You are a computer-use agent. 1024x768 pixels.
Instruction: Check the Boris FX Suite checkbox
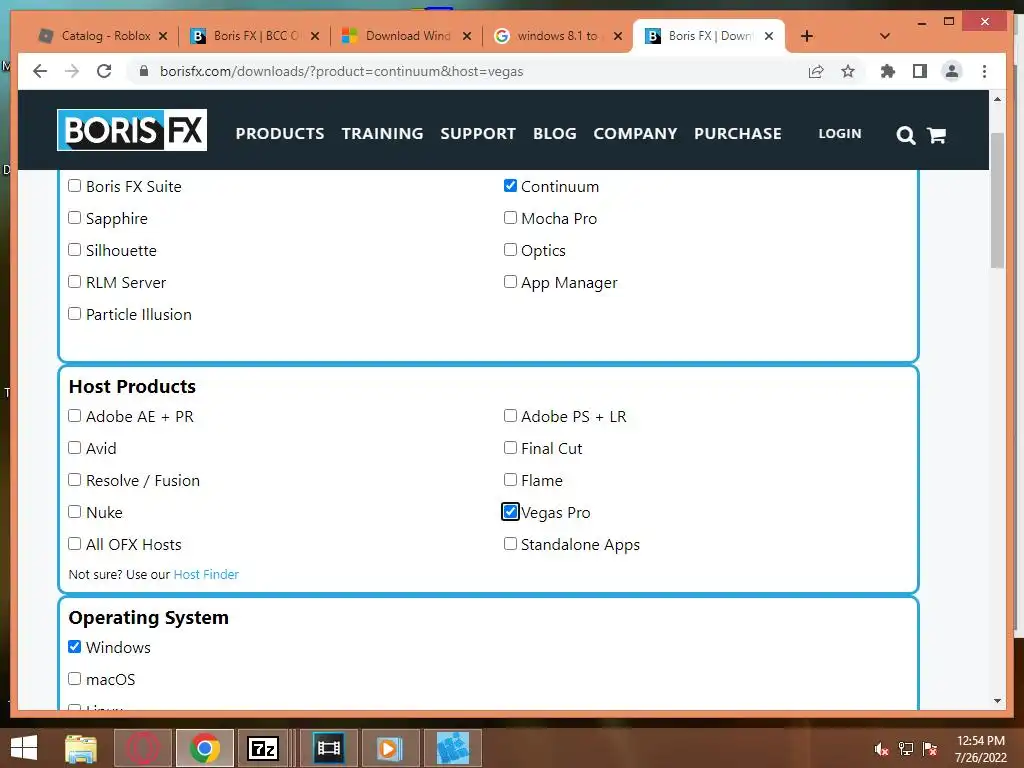pyautogui.click(x=74, y=186)
